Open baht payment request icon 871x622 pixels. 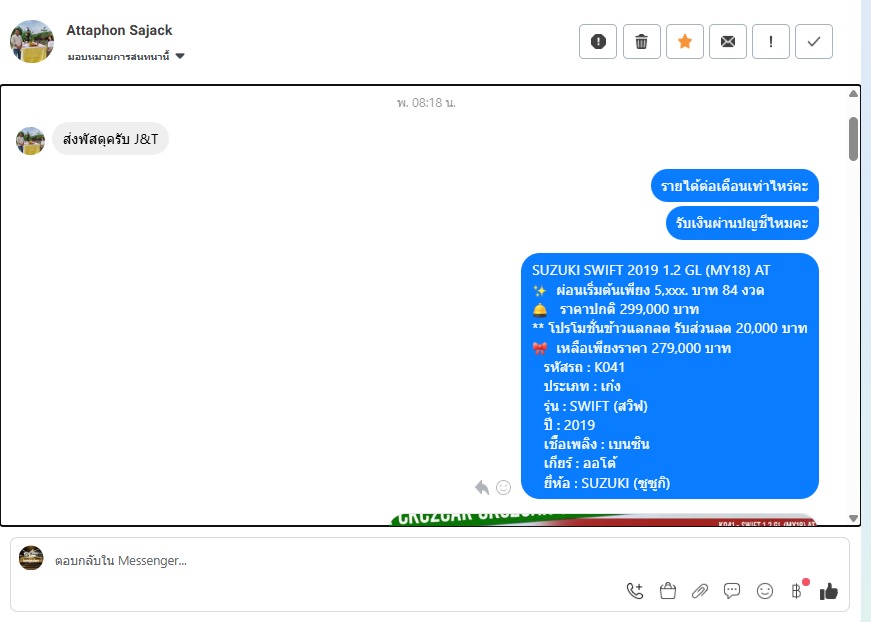pos(797,591)
